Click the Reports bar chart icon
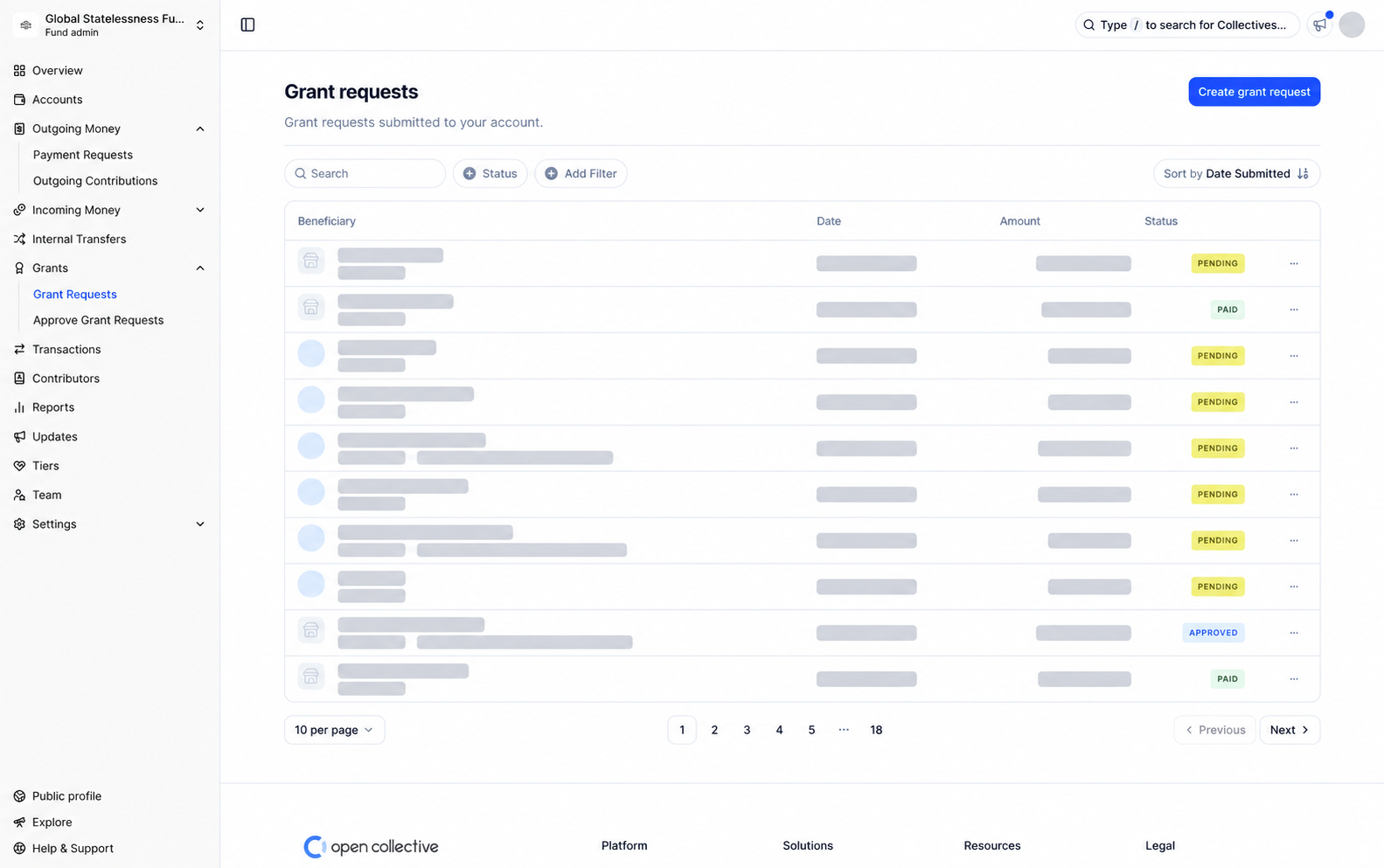Screen dimensions: 1384x868 (x=19, y=407)
